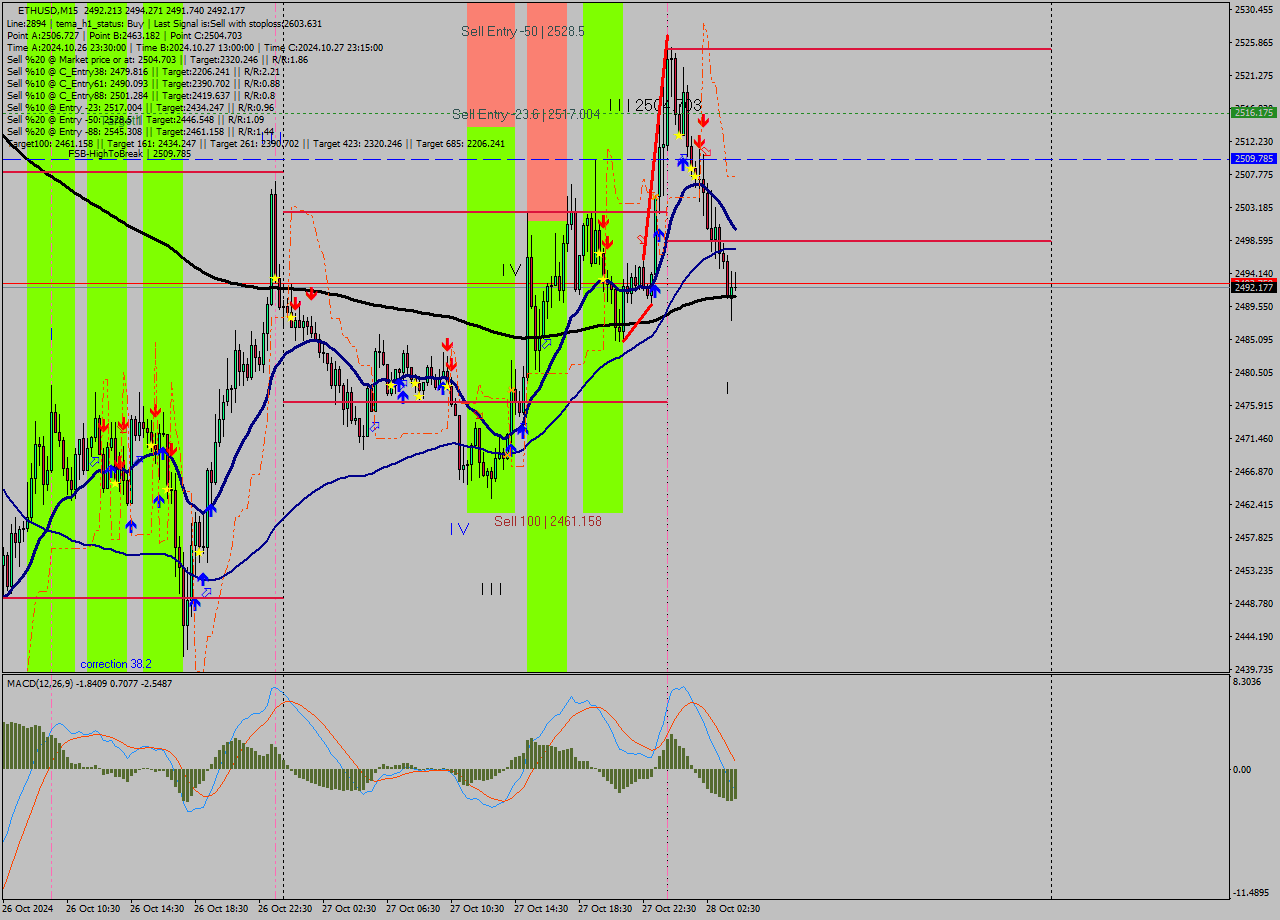Viewport: 1280px width, 920px height.
Task: Click 2530.455 on the price axis
Action: [1254, 9]
